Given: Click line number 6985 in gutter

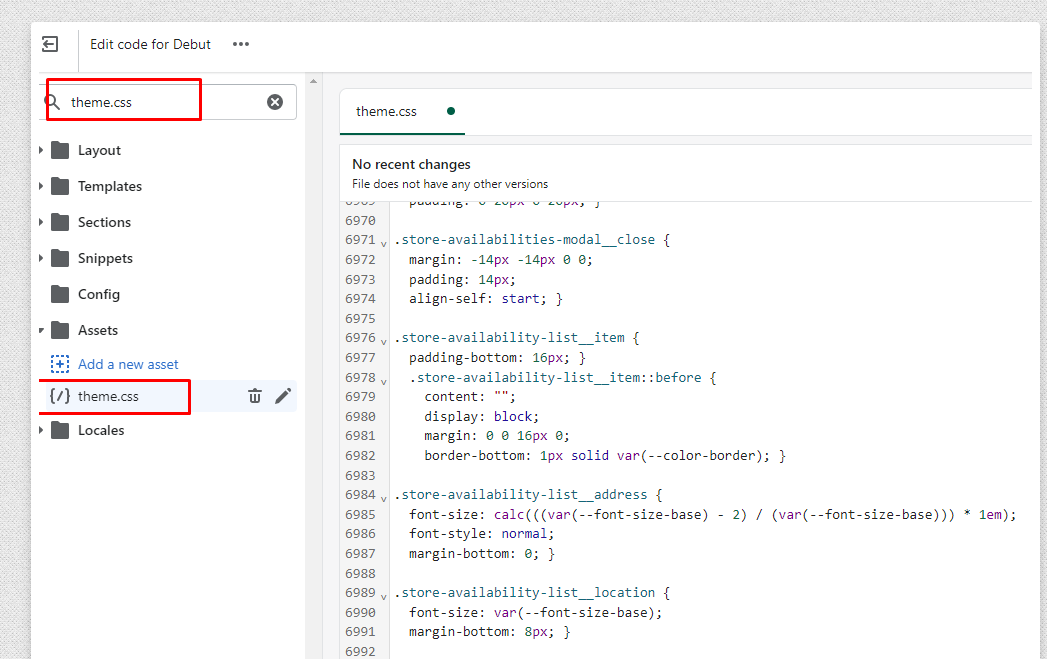Looking at the screenshot, I should (x=360, y=514).
